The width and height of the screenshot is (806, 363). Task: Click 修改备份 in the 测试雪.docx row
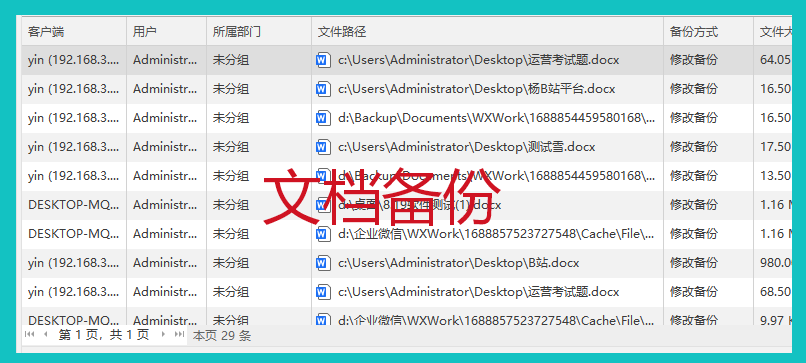(x=694, y=148)
